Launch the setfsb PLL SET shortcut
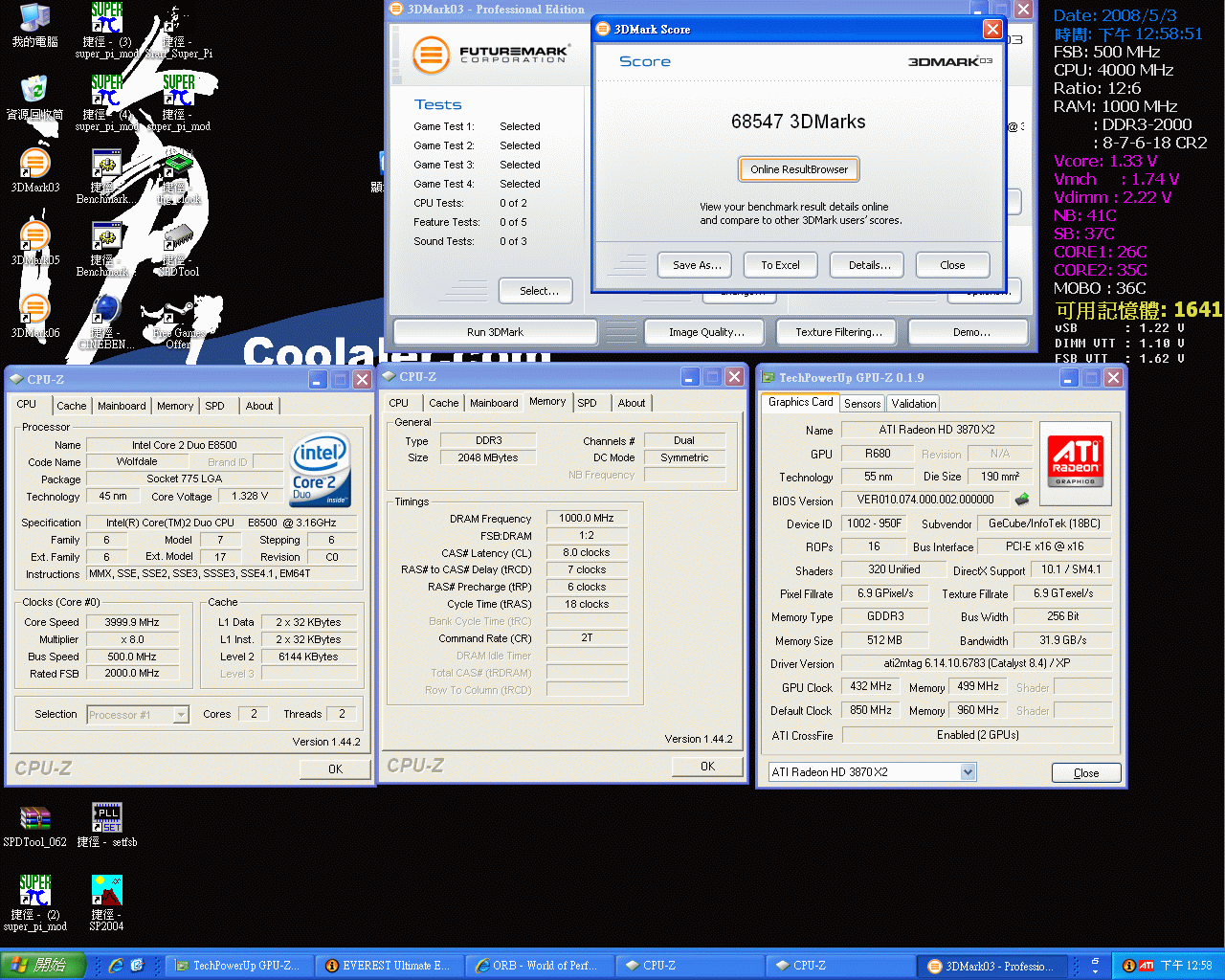The width and height of the screenshot is (1225, 980). coord(106,819)
